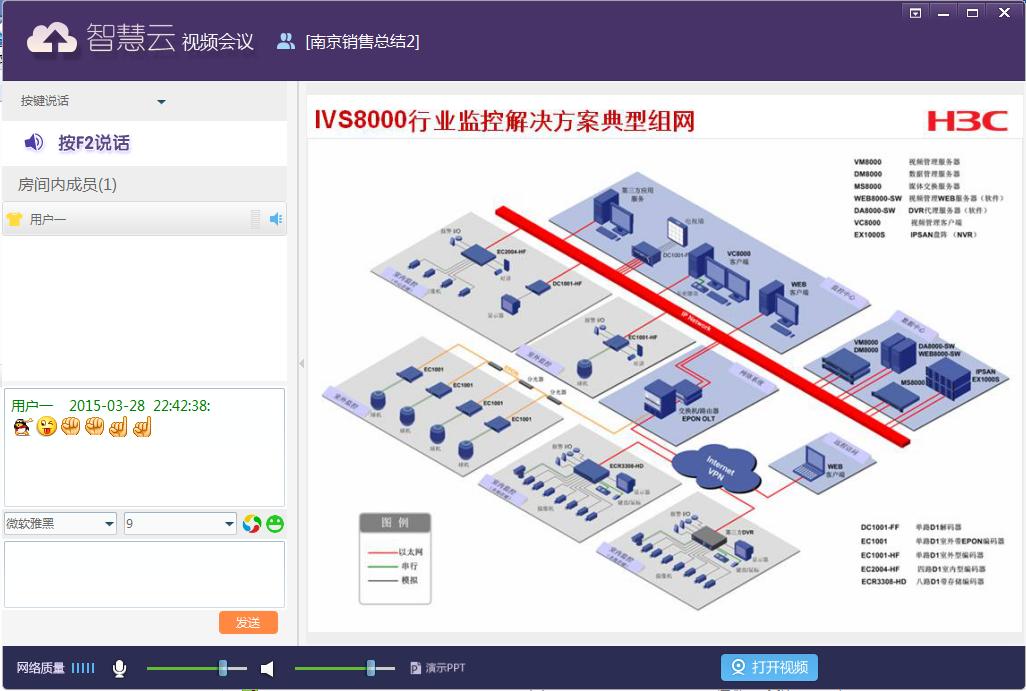Click the 按F2说话 speaker icon
1026x691 pixels.
(x=34, y=143)
